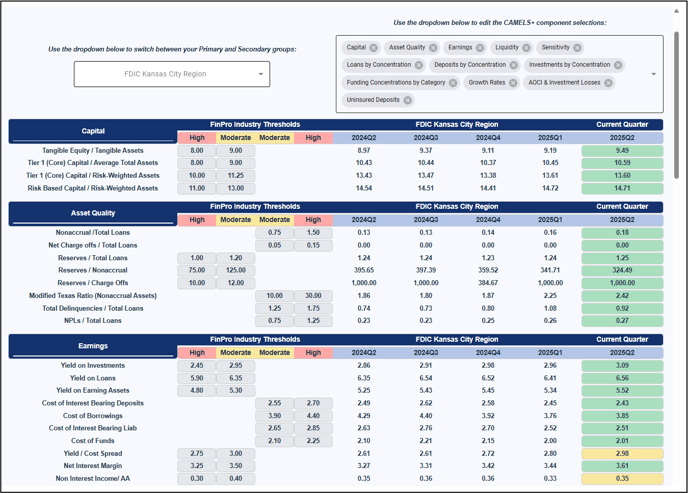The image size is (688, 493).
Task: Remove the Earnings chip
Action: coord(480,48)
